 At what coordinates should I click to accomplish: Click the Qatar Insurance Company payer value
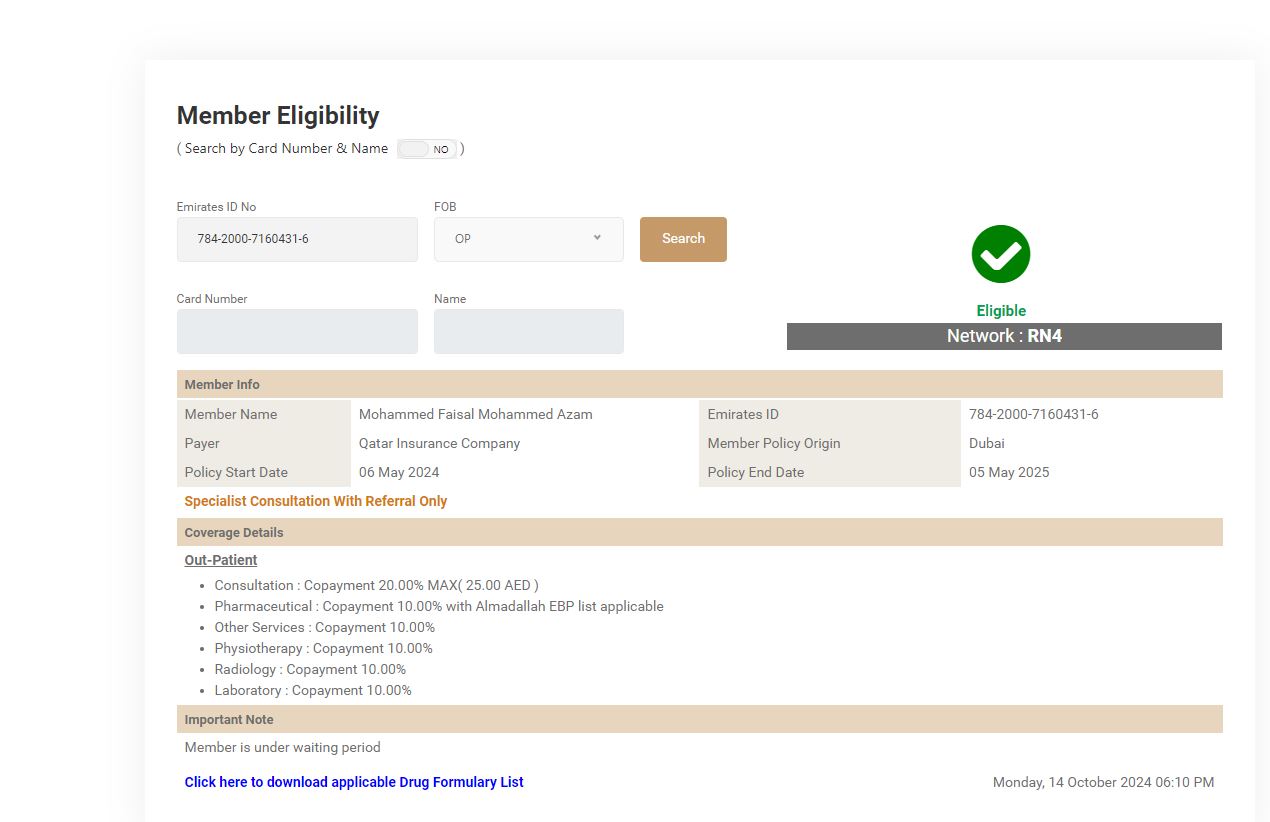pos(439,443)
